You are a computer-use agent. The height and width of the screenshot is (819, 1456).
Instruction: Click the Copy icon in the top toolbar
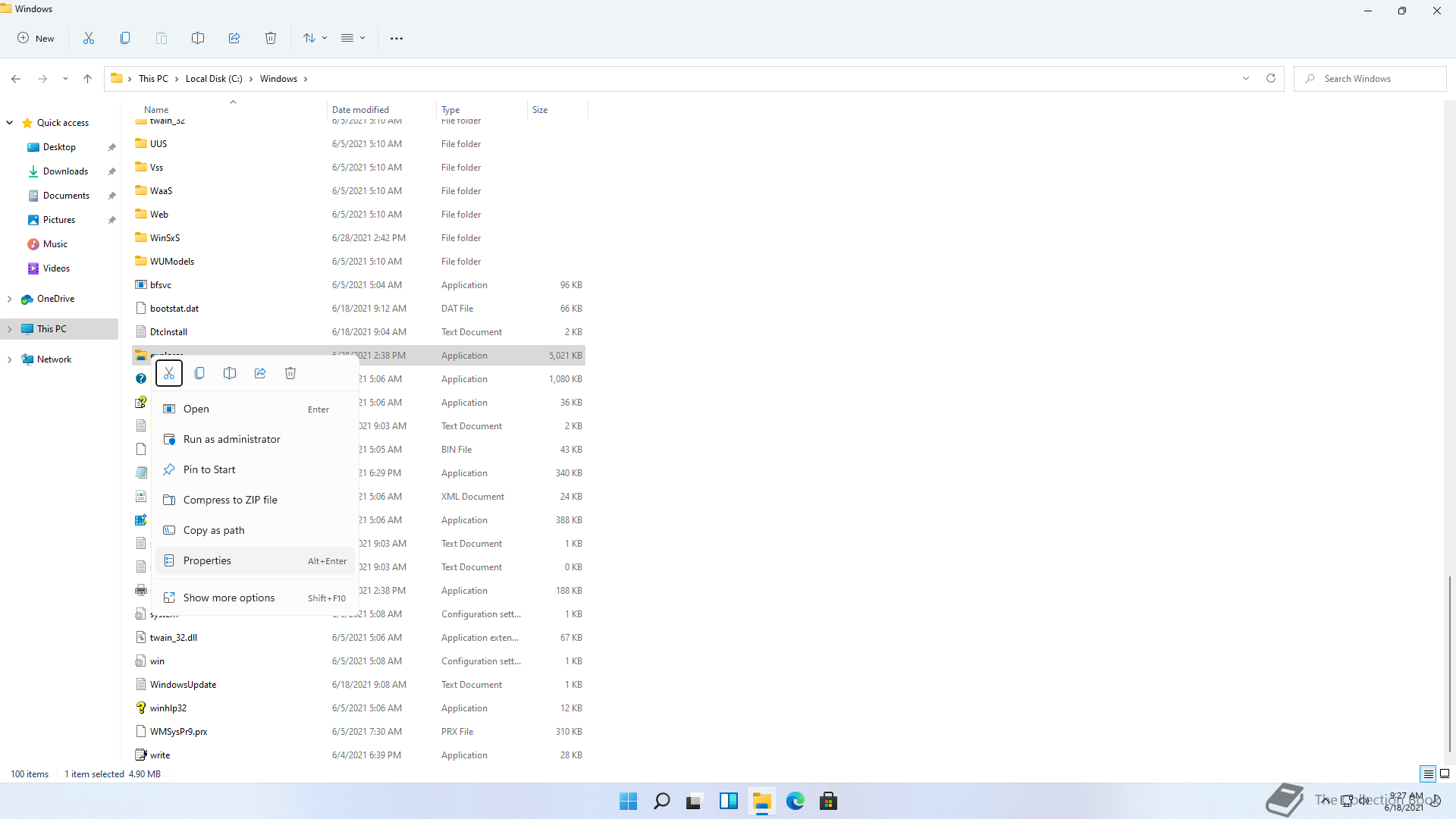coord(125,38)
